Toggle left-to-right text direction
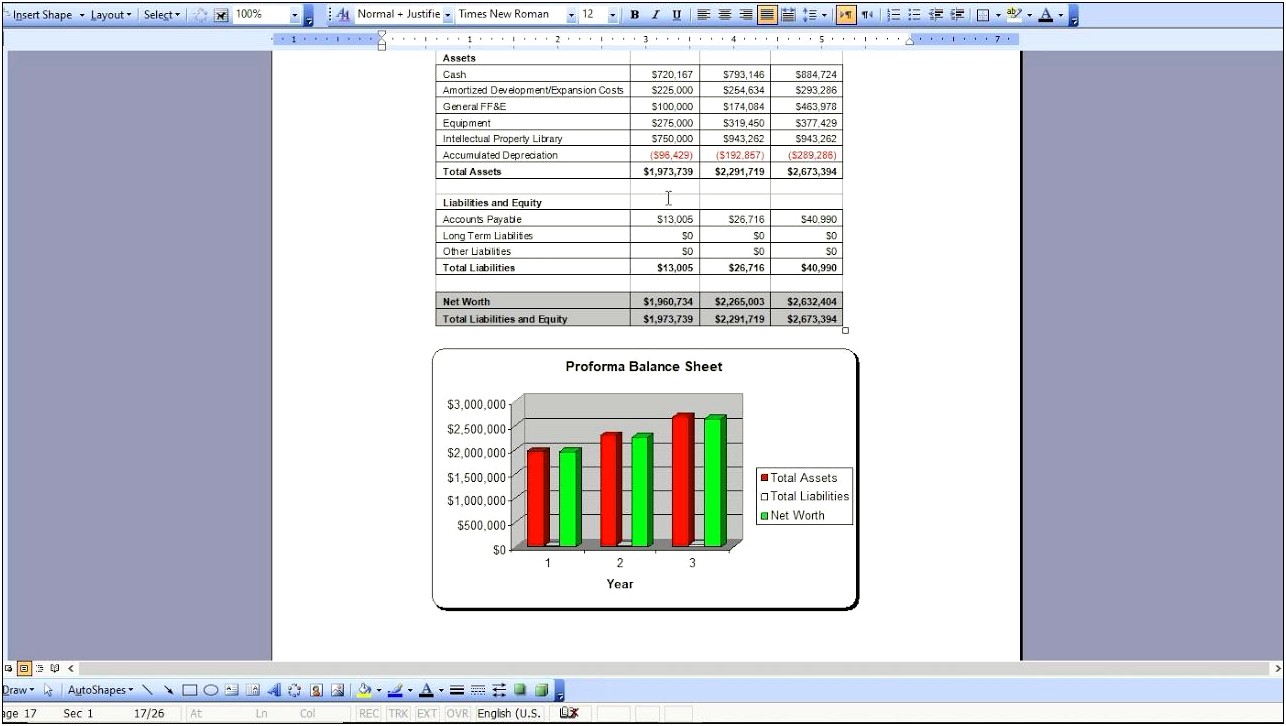 pyautogui.click(x=846, y=15)
